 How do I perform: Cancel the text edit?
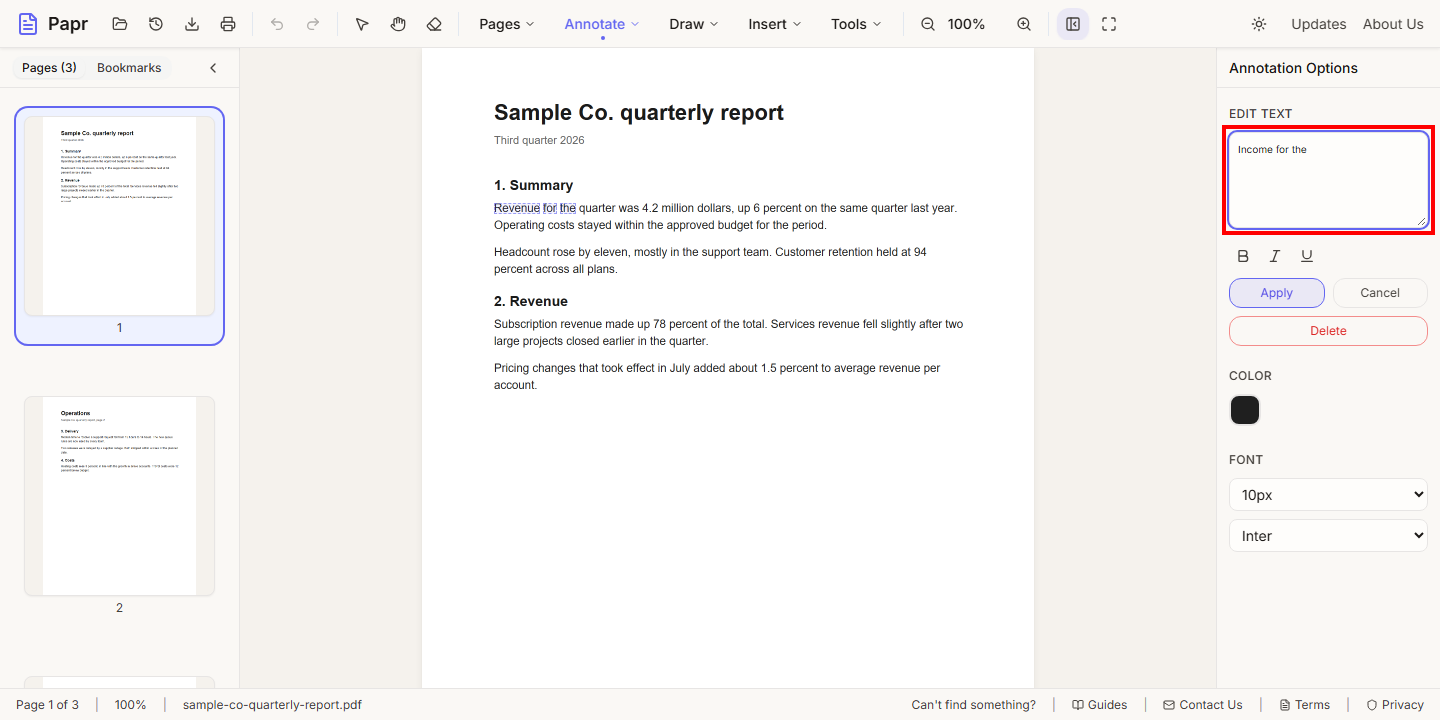1380,293
